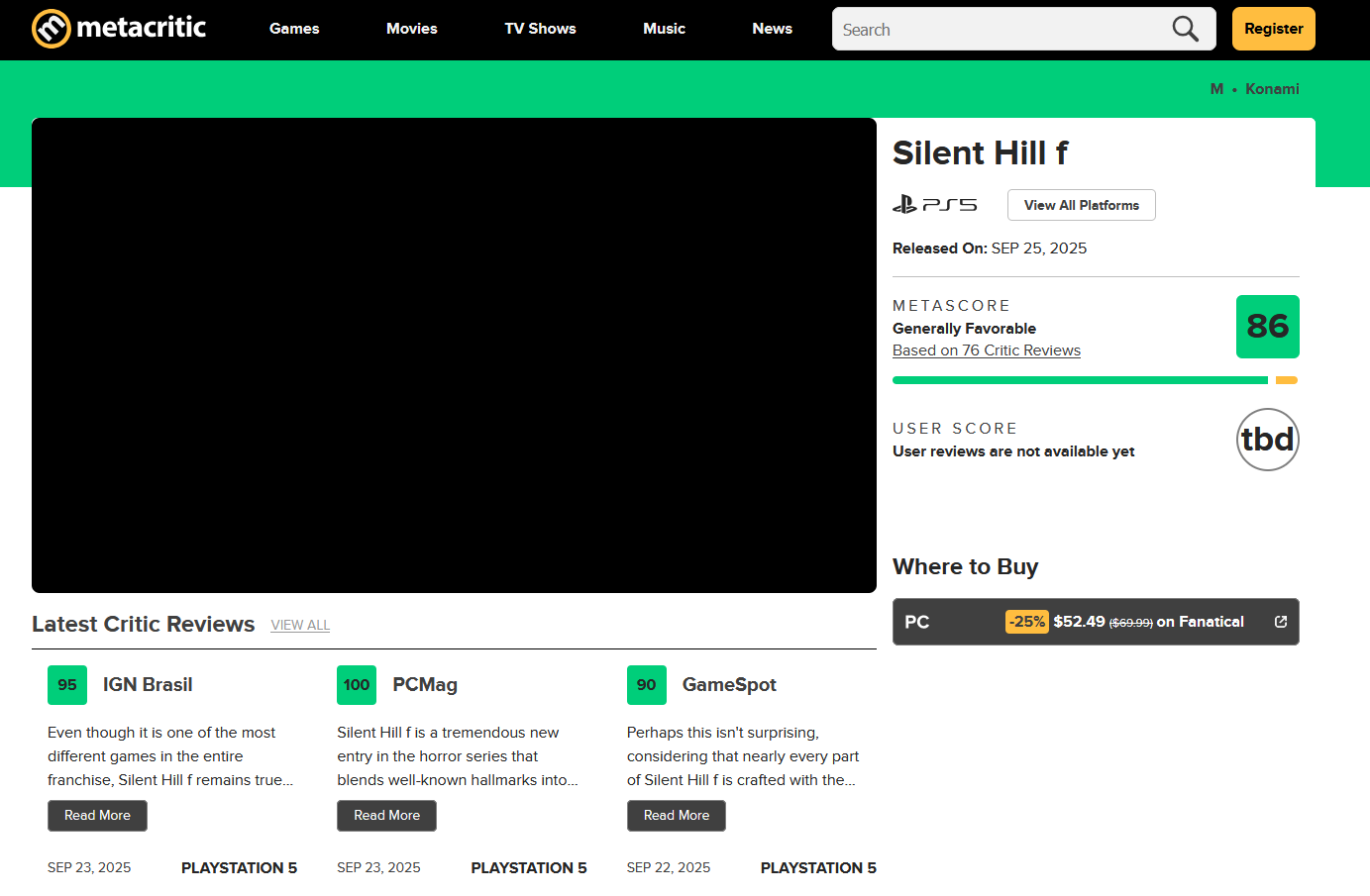Open the News menu
This screenshot has height=896, width=1370.
[x=772, y=29]
